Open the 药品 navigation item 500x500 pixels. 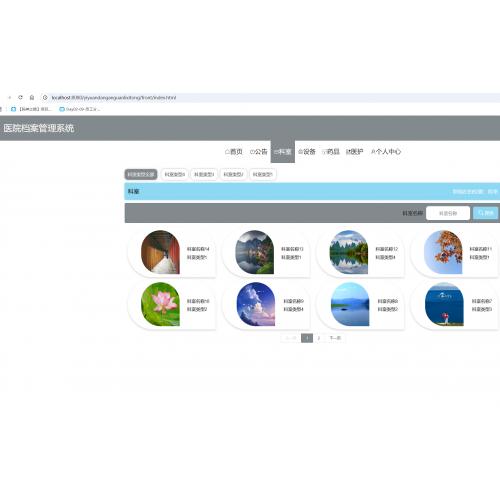coord(331,152)
